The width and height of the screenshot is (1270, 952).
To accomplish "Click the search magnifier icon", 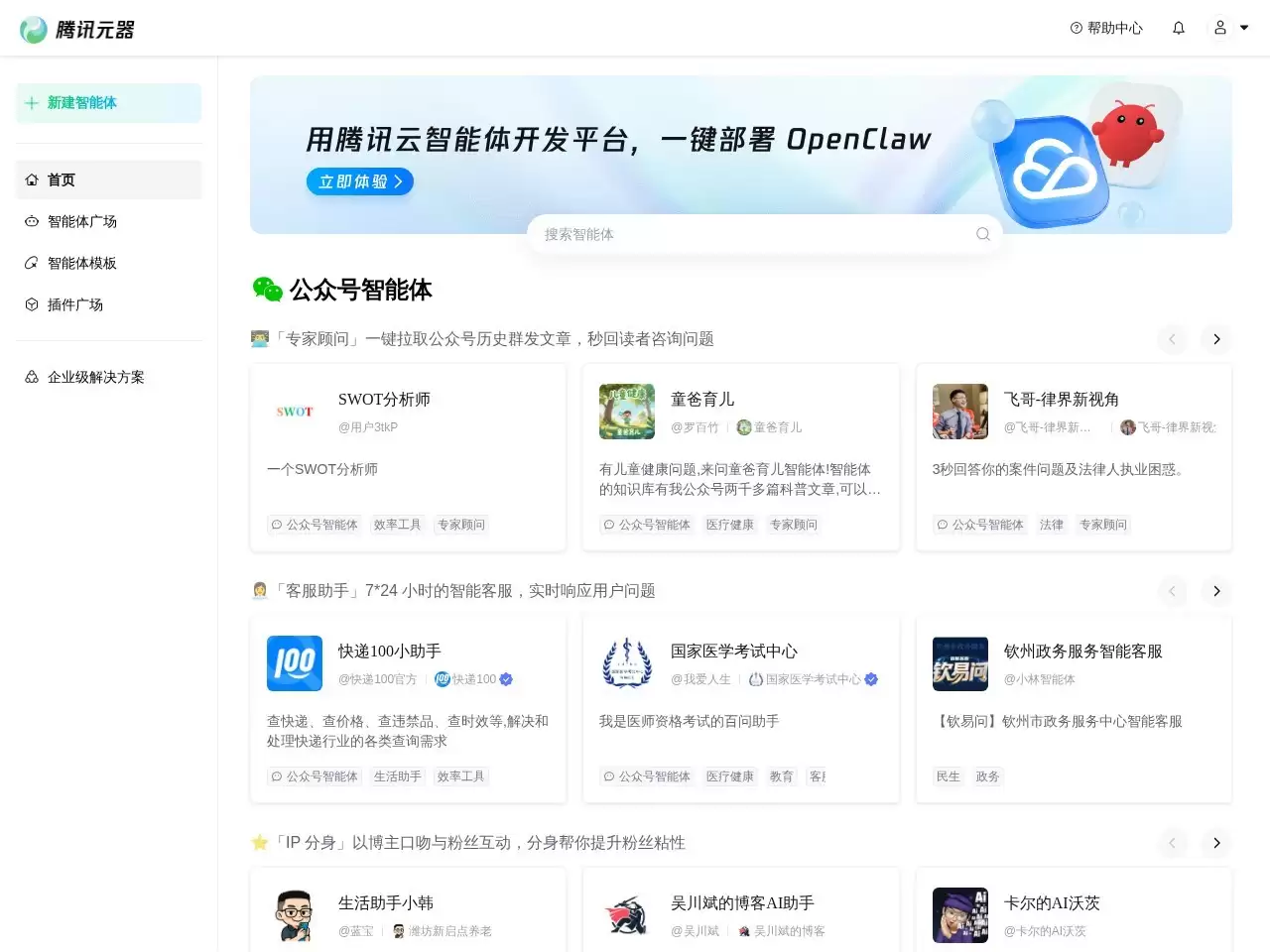I will [982, 234].
